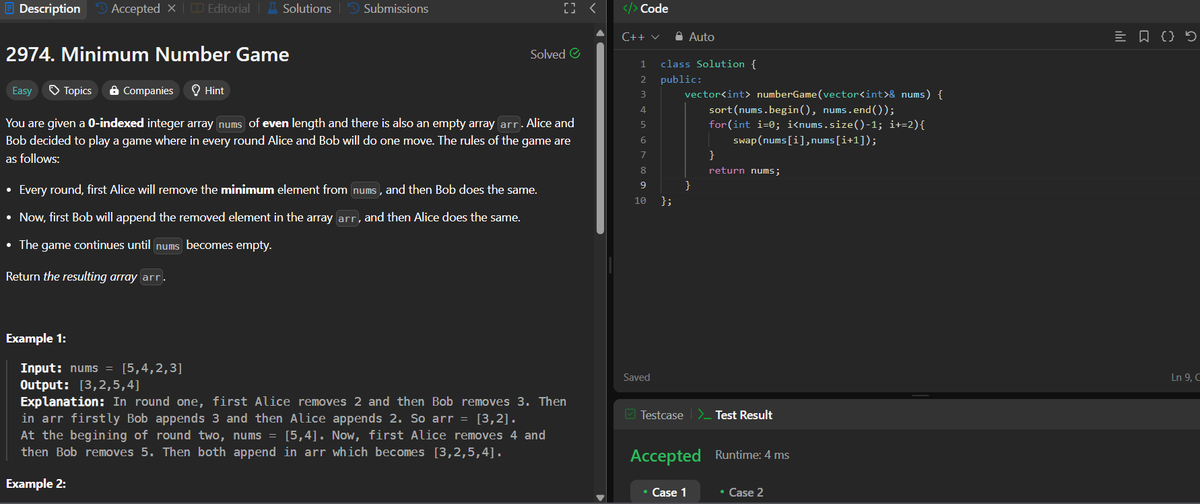Select Case 1 result
This screenshot has width=1200, height=504.
tap(663, 492)
